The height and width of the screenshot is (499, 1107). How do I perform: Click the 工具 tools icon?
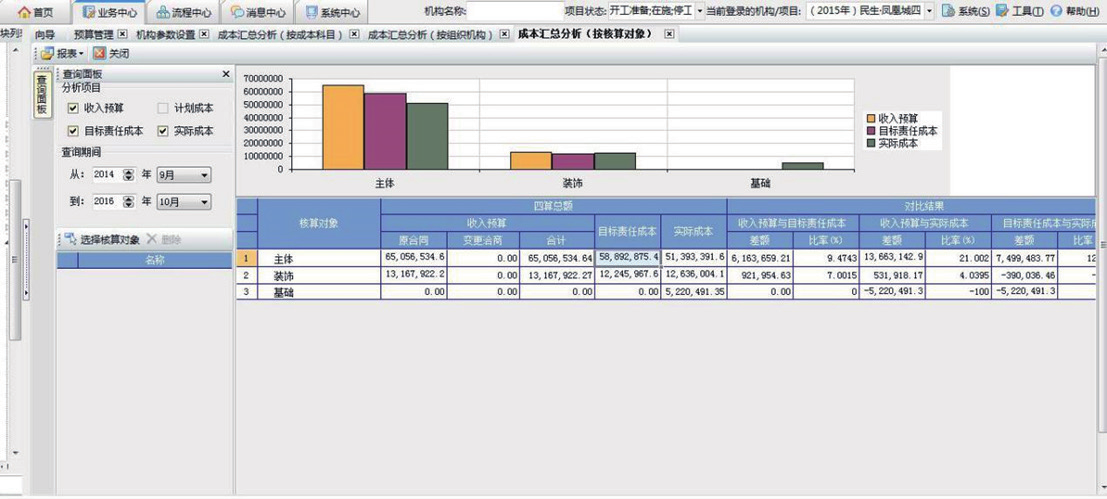1003,11
